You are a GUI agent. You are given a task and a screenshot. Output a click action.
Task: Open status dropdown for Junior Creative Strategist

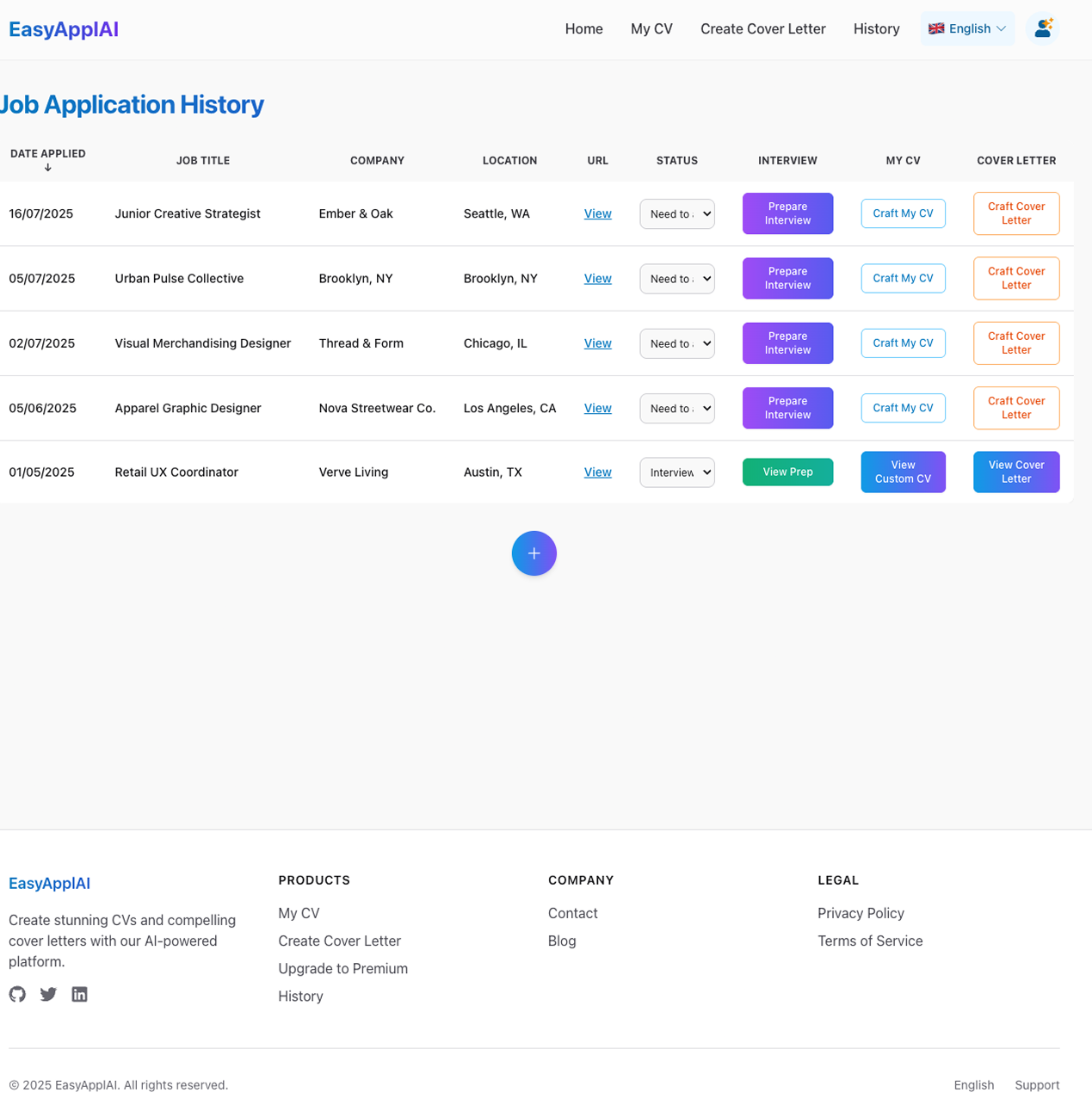[677, 214]
